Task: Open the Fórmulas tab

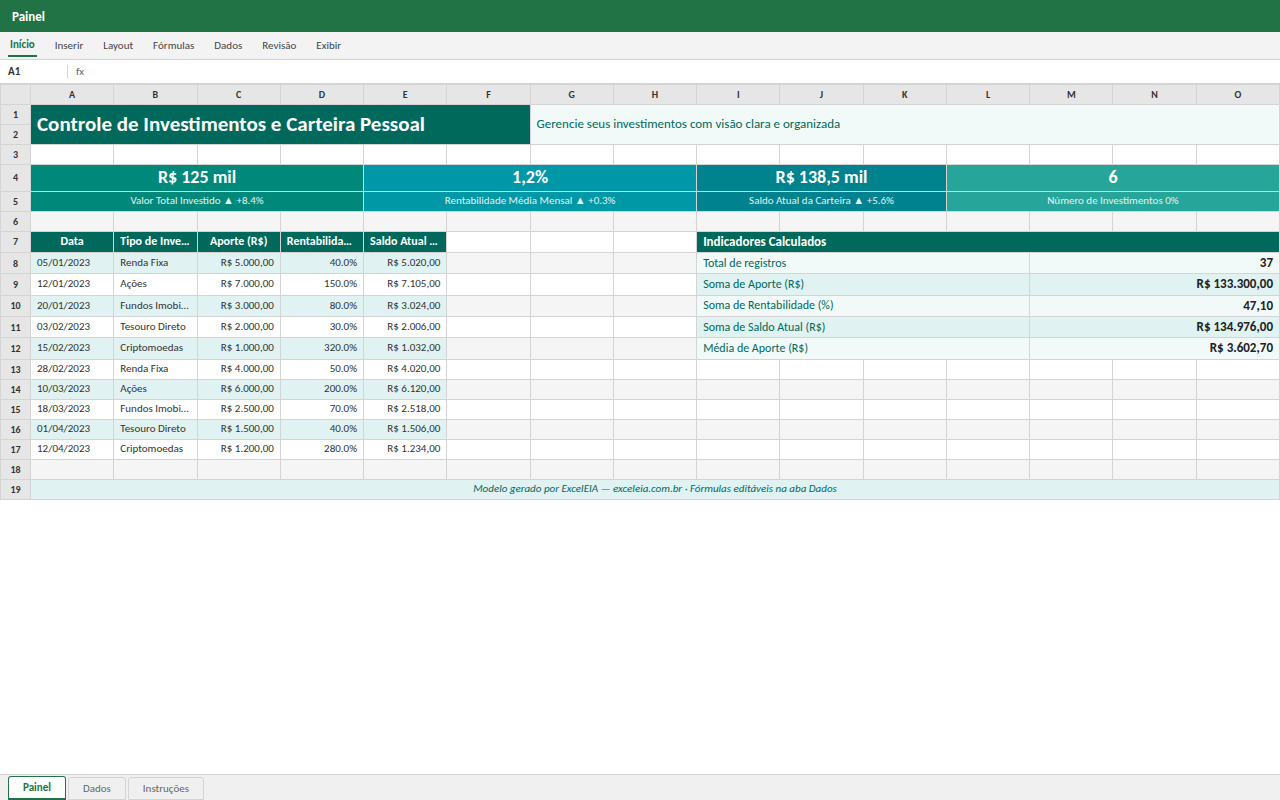Action: [173, 46]
